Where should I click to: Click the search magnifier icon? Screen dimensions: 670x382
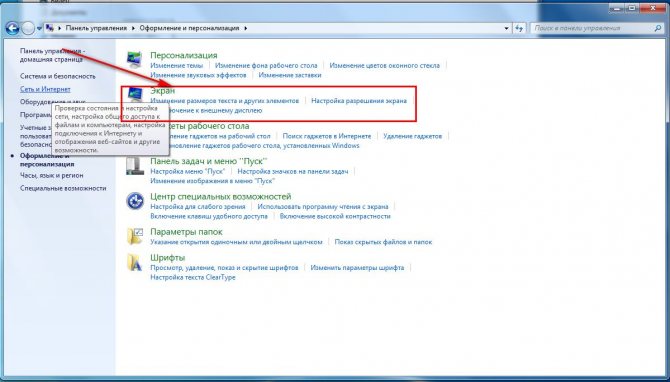click(658, 28)
